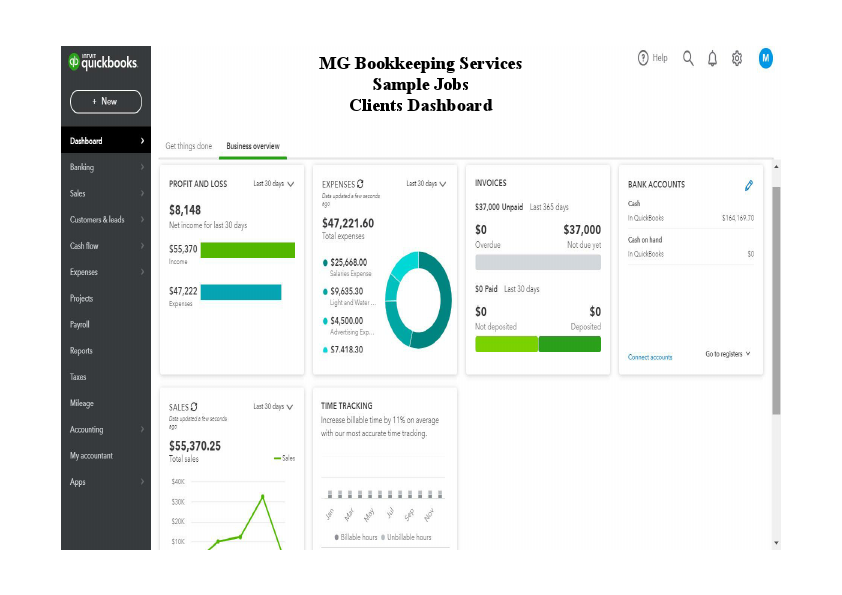This screenshot has height=595, width=842.
Task: Refresh the Expenses card data
Action: click(x=360, y=184)
